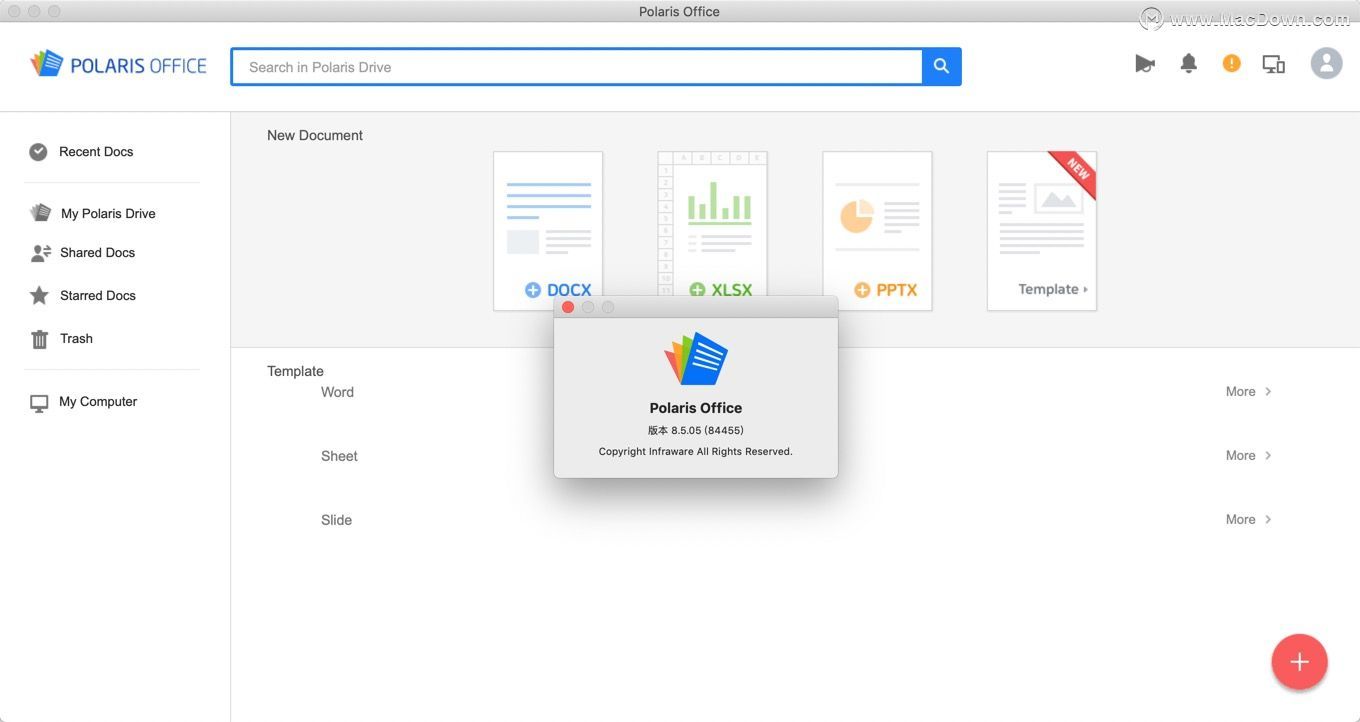Open Recent Docs in sidebar
The image size is (1360, 722).
coord(96,152)
